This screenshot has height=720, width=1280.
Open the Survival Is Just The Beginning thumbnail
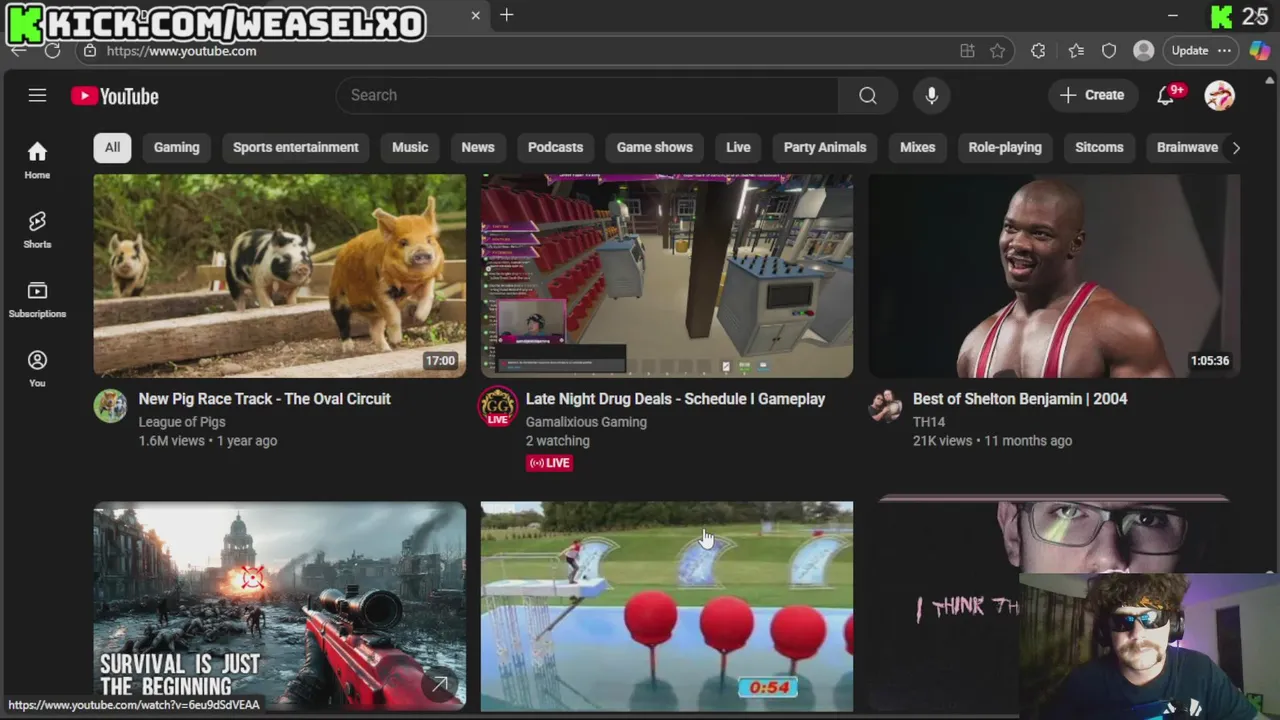(x=280, y=606)
